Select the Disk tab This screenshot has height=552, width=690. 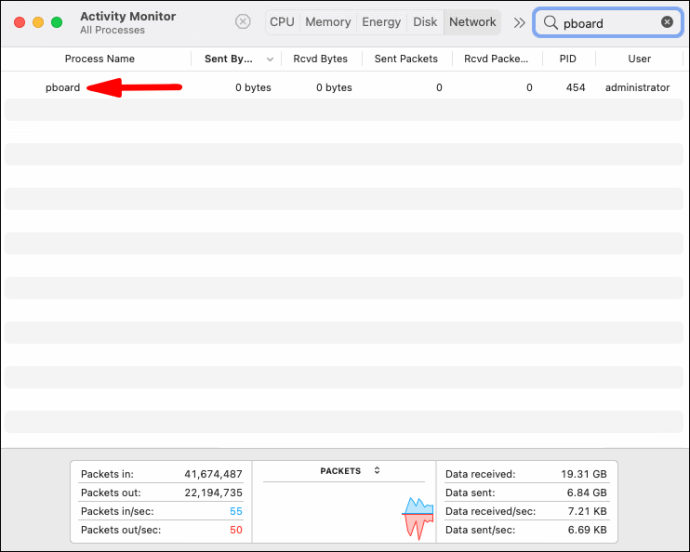[x=425, y=22]
